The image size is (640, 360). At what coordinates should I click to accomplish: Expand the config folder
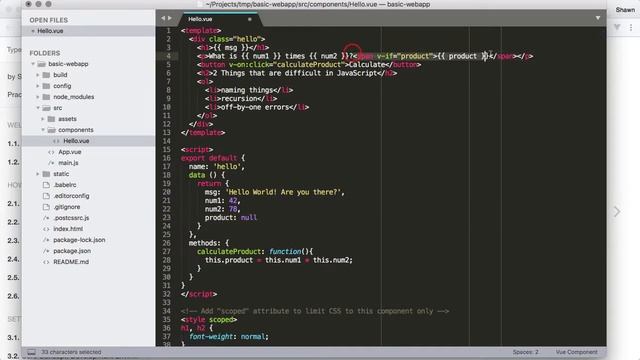(38, 86)
